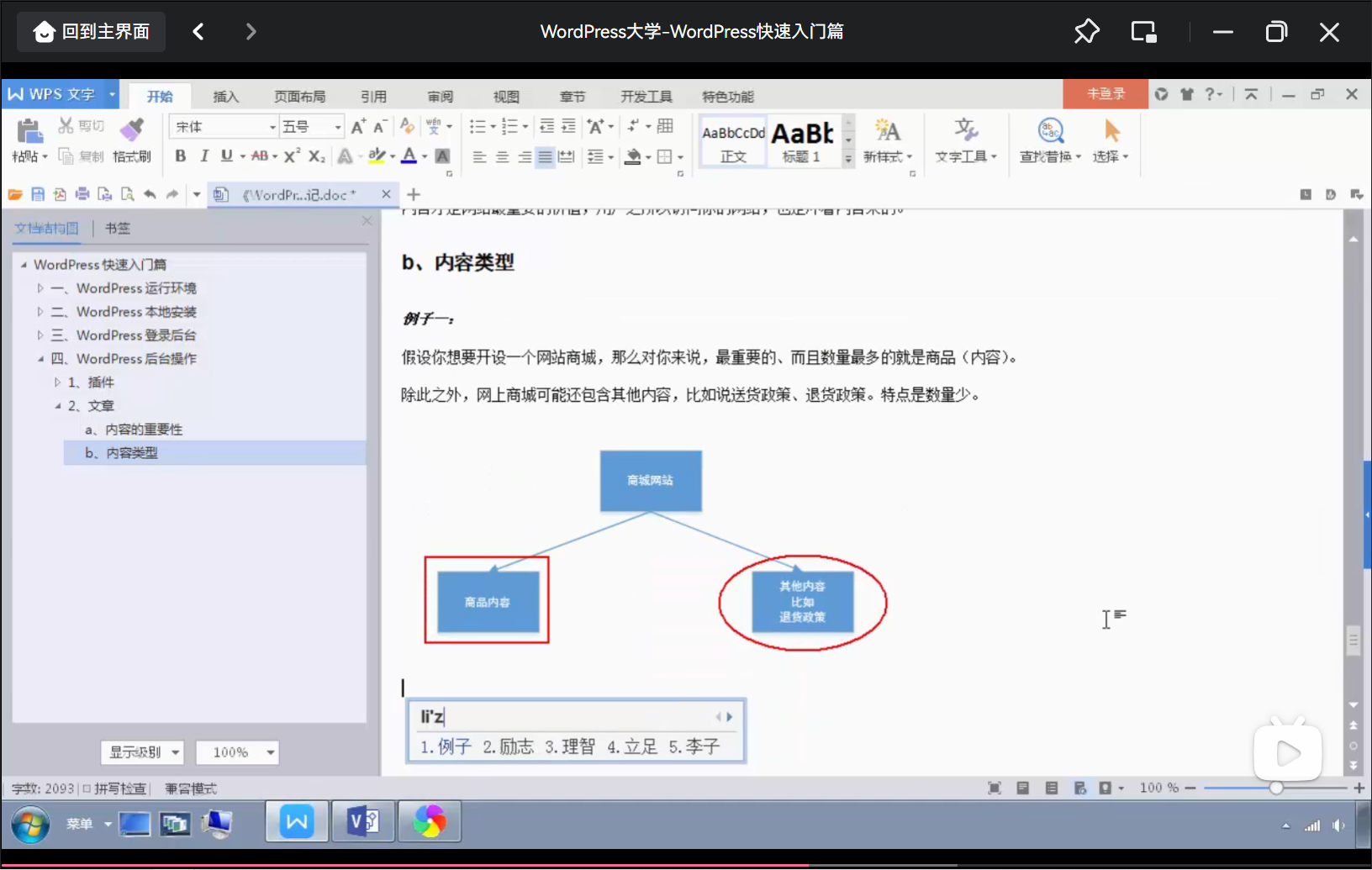Collapse 四、WordPress 后台操作 tree node
This screenshot has height=870, width=1372.
coord(40,359)
